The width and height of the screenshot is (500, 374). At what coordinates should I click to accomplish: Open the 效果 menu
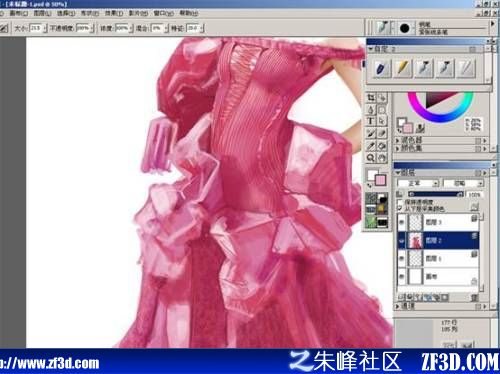pos(114,13)
